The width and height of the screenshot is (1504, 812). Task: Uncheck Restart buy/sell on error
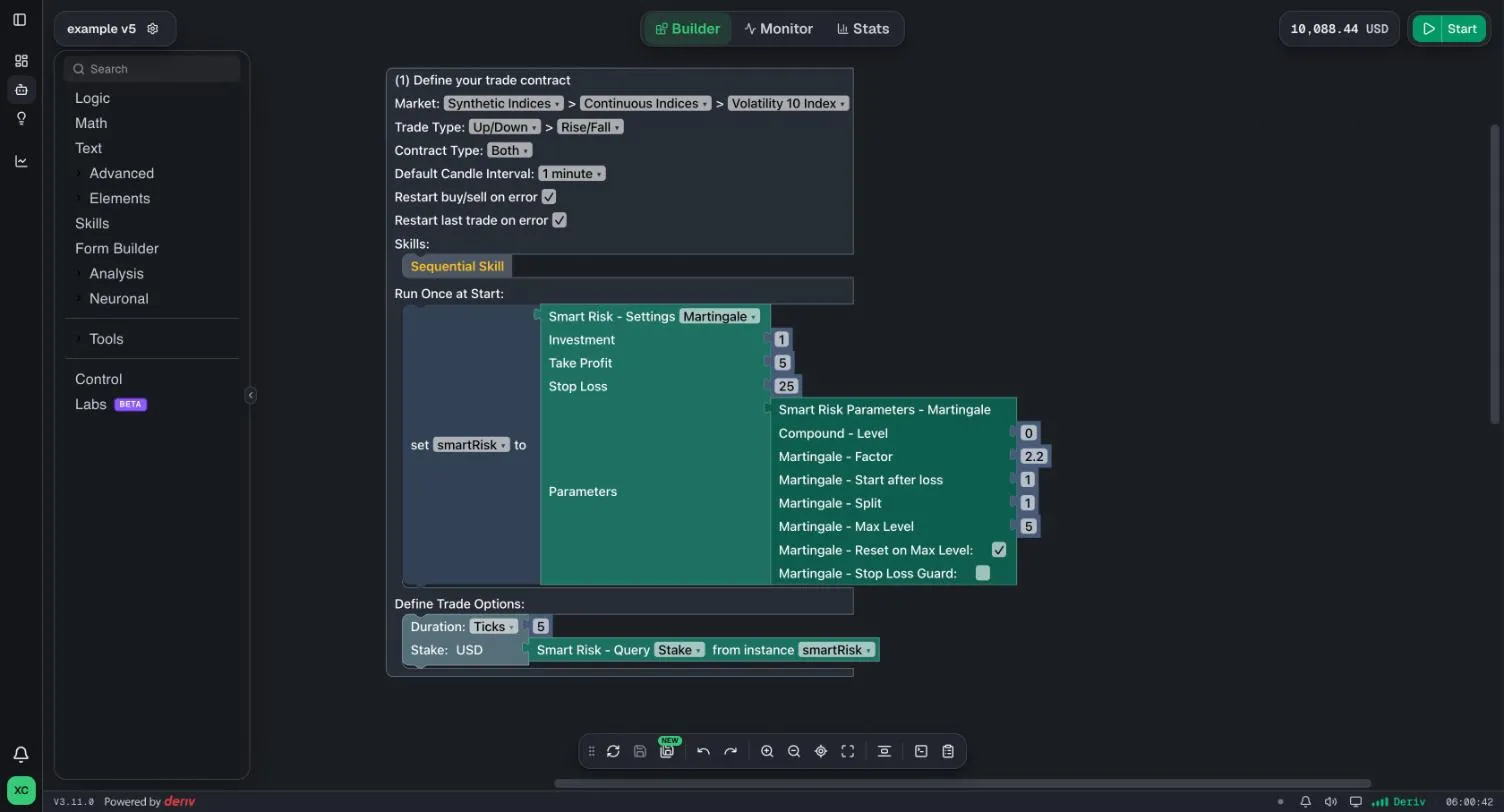pyautogui.click(x=549, y=197)
